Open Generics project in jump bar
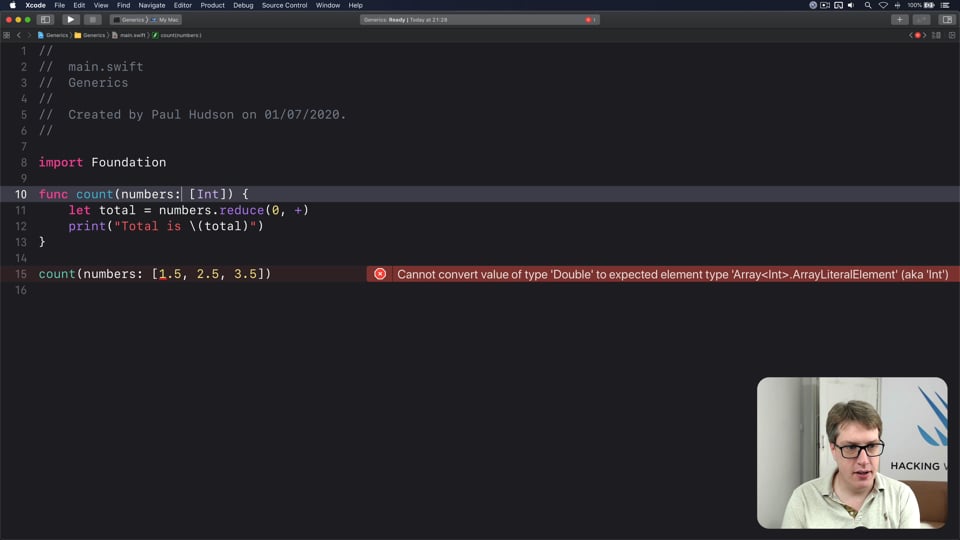 53,35
